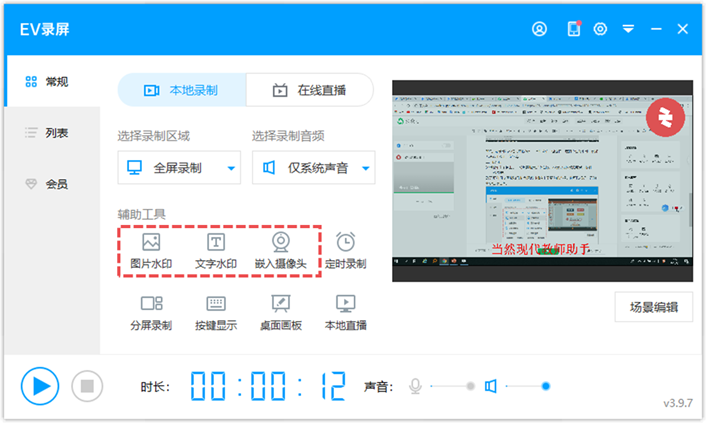Open the 嵌入摄像头 tool
Screen dimensions: 706x423
pyautogui.click(x=281, y=251)
